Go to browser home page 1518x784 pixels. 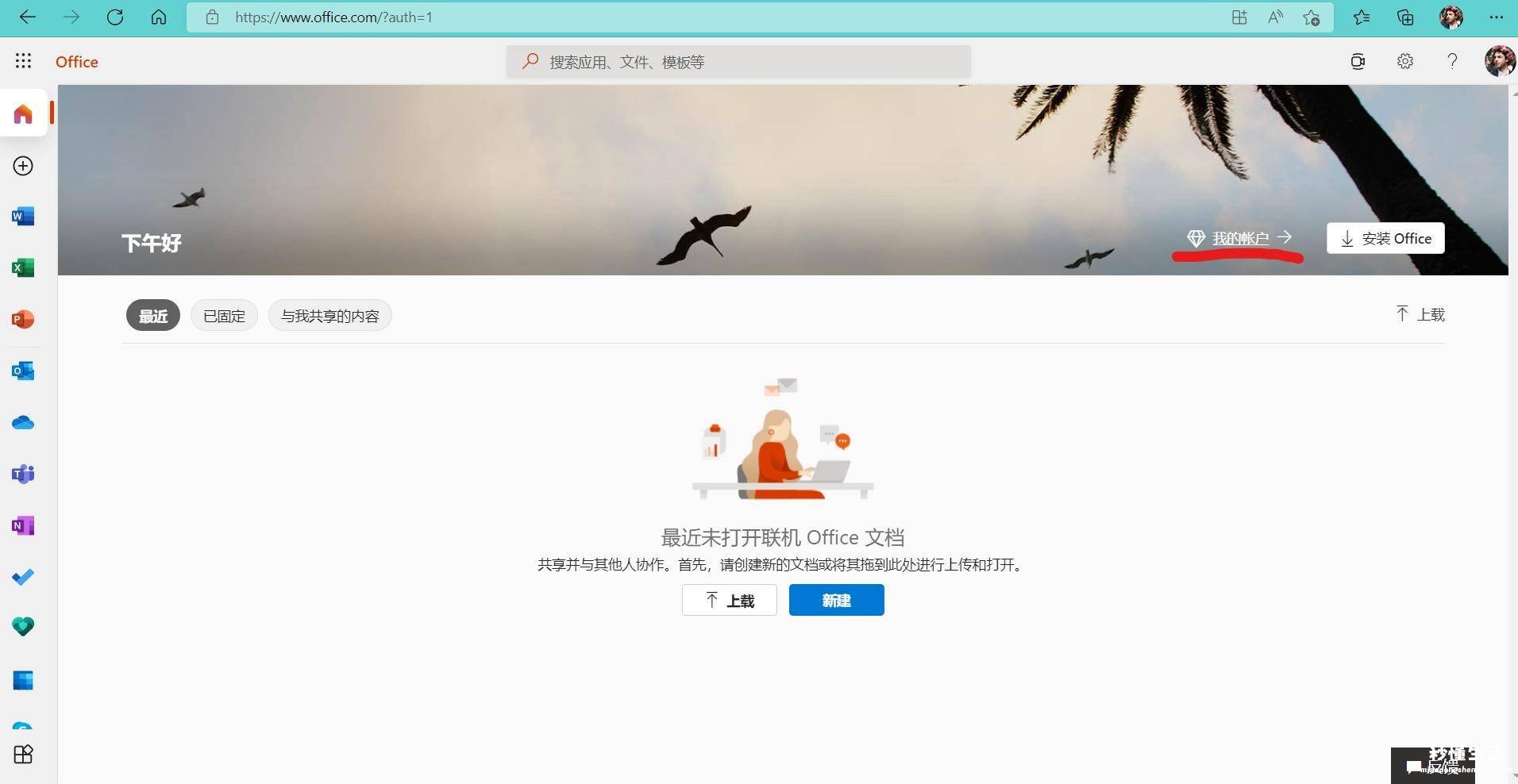tap(159, 17)
